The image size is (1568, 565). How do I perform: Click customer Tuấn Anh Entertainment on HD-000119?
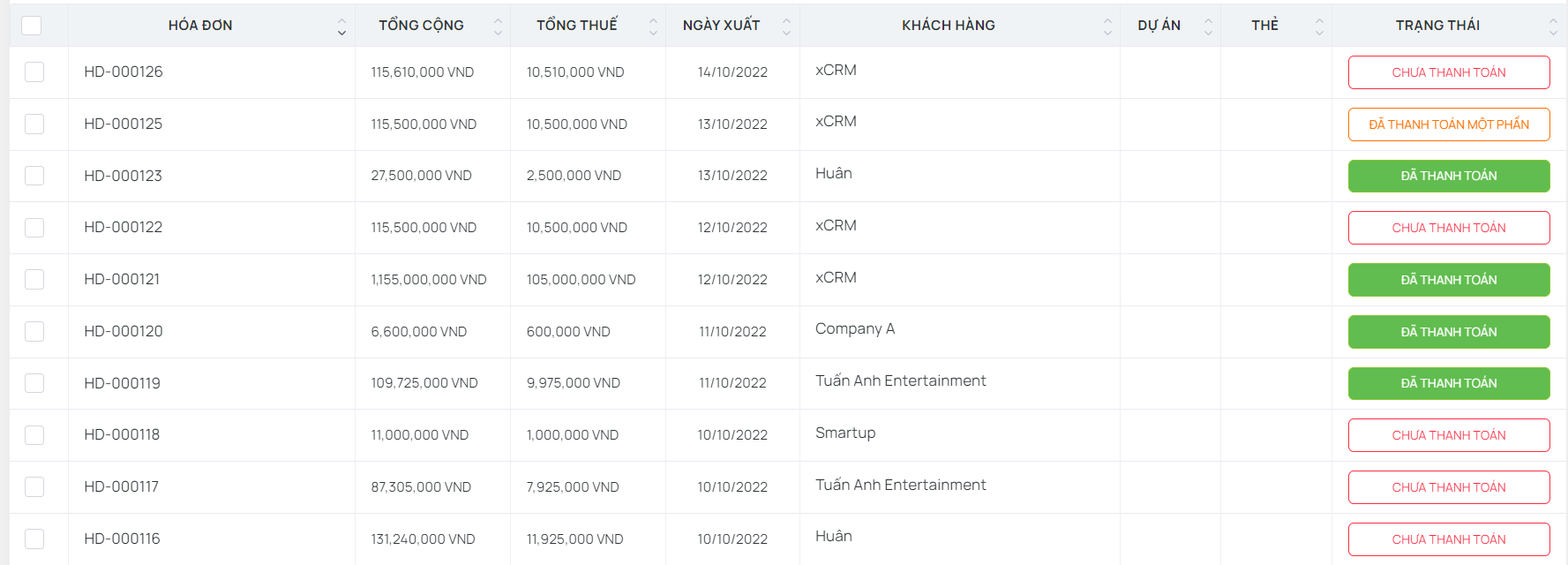click(900, 380)
